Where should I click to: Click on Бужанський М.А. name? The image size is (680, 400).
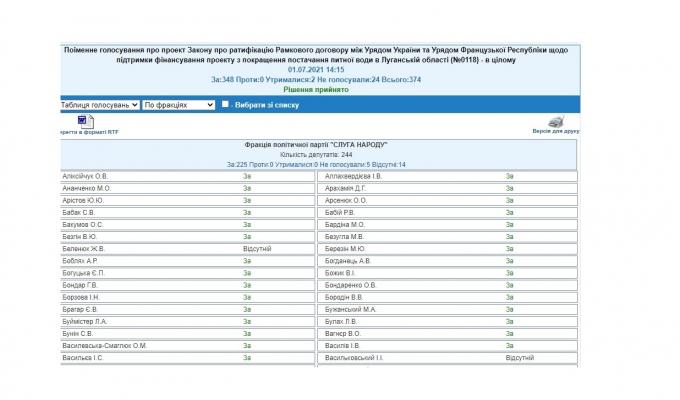click(351, 309)
